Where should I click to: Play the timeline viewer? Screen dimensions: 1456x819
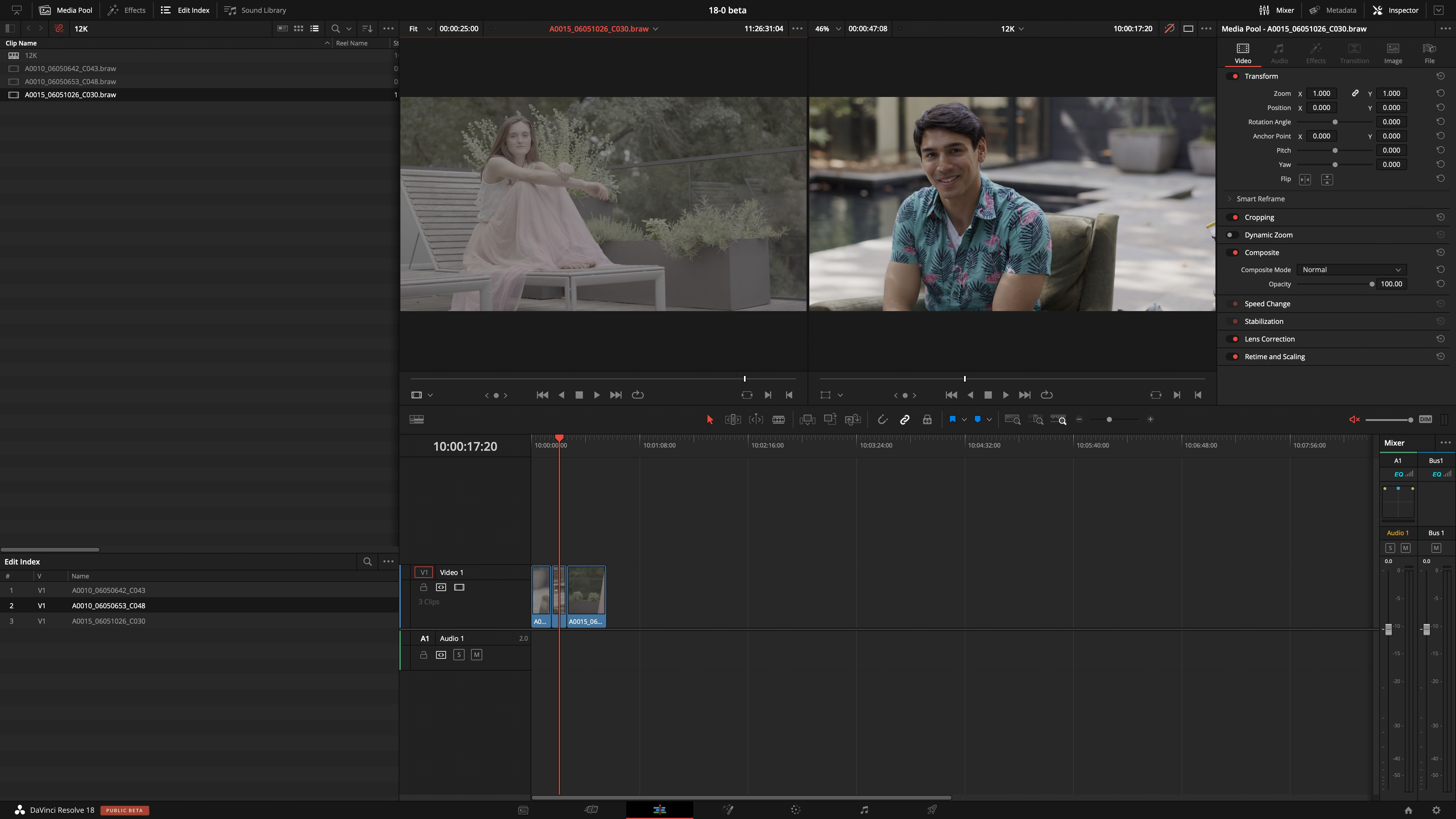coord(1006,395)
